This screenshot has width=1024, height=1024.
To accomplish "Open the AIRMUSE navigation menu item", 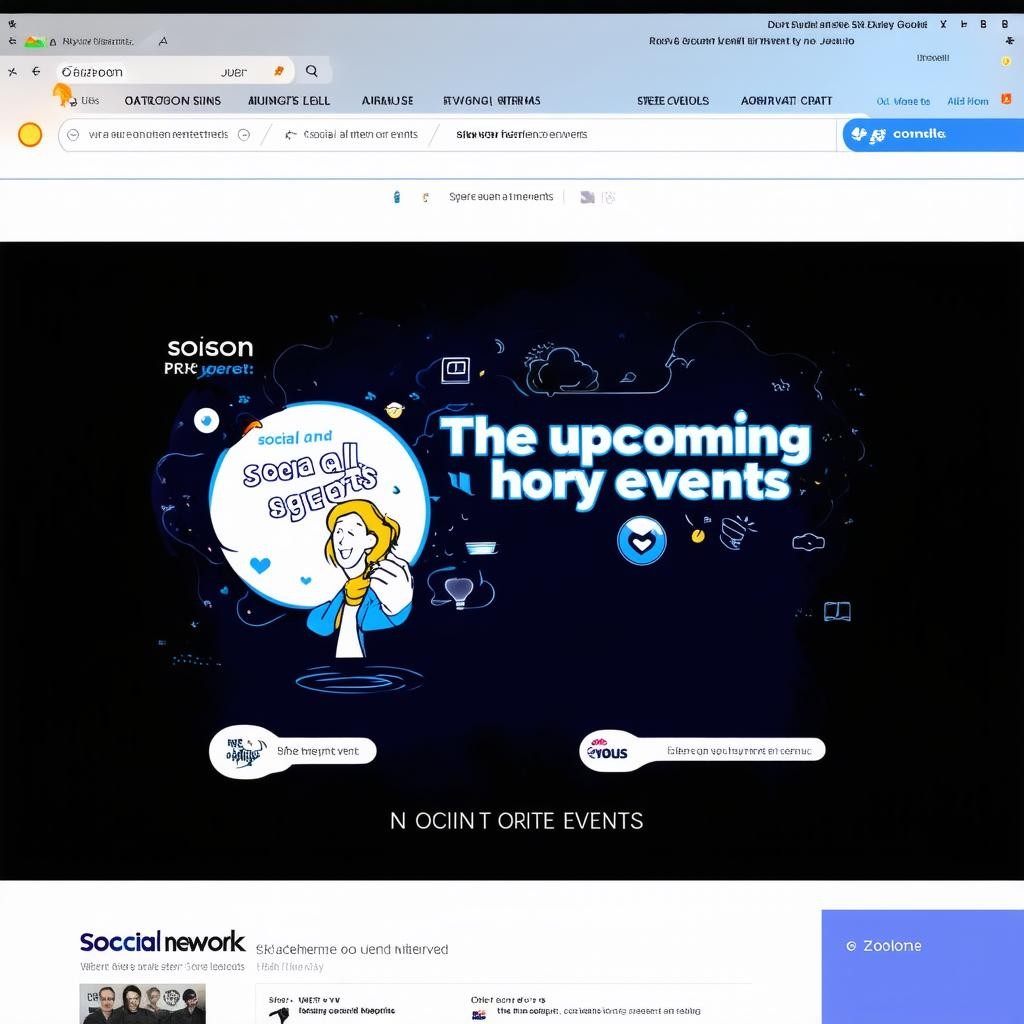I will coord(387,101).
